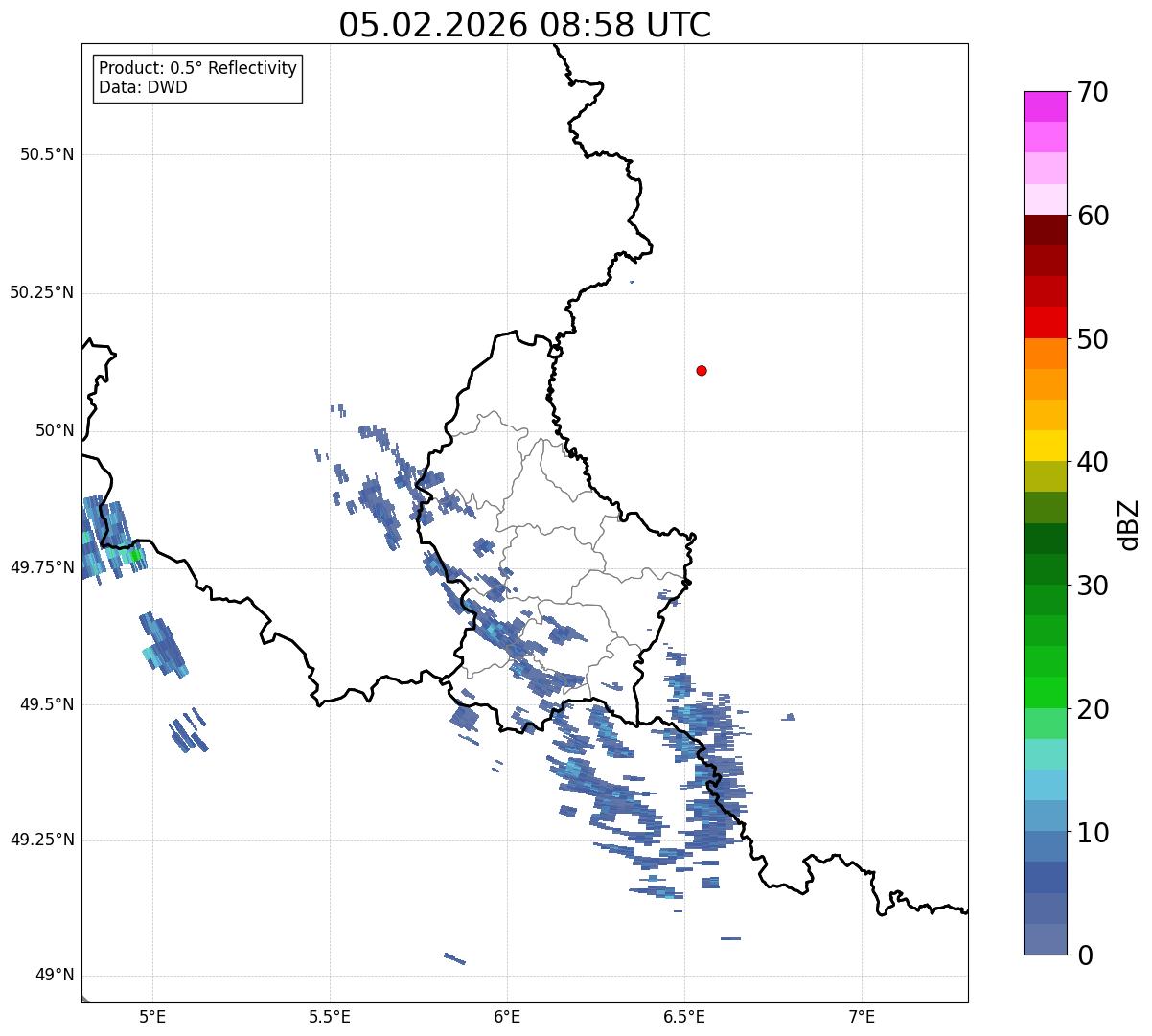Click the 'Data: DWD' label

point(143,87)
